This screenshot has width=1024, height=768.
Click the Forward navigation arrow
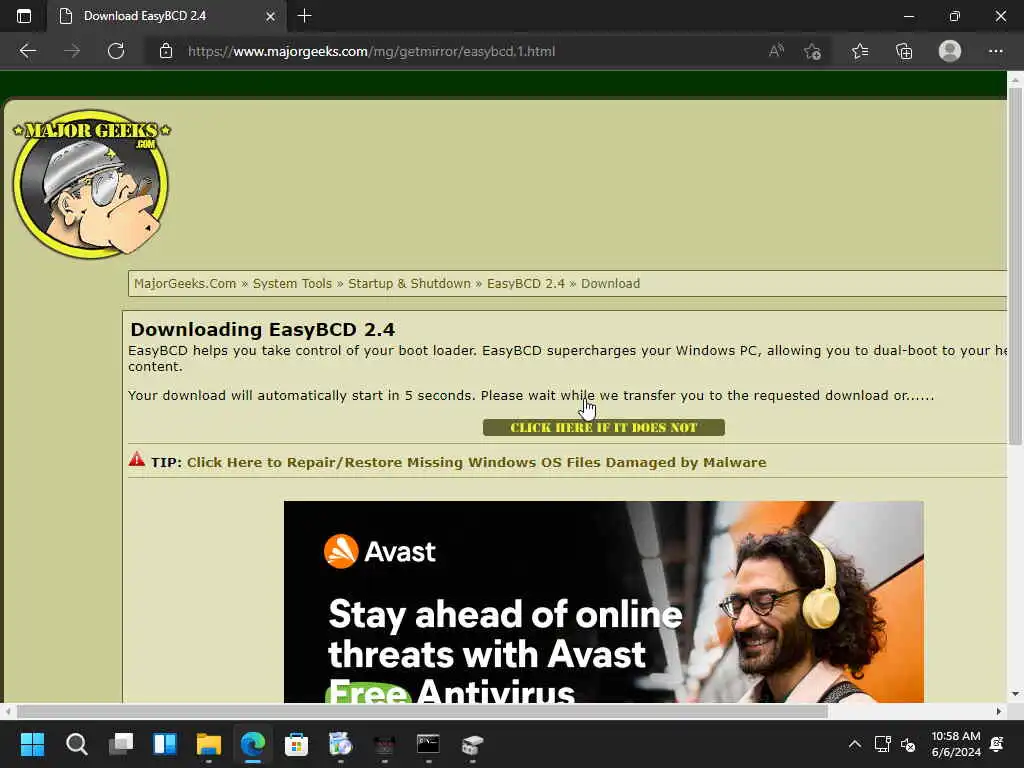click(72, 51)
